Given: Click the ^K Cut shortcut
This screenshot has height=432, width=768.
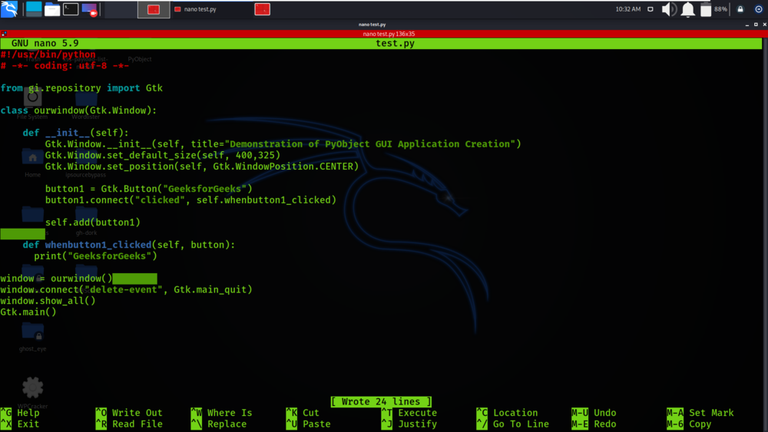Looking at the screenshot, I should tap(303, 413).
